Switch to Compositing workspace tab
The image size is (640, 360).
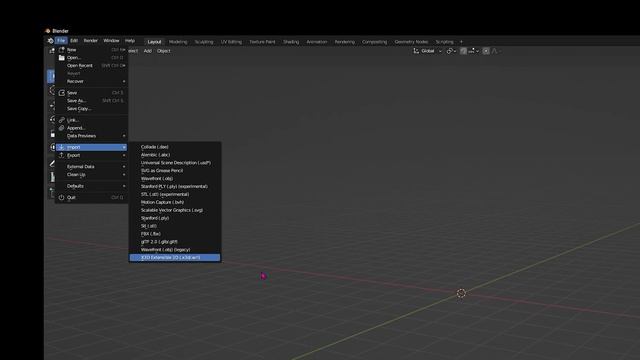click(374, 42)
